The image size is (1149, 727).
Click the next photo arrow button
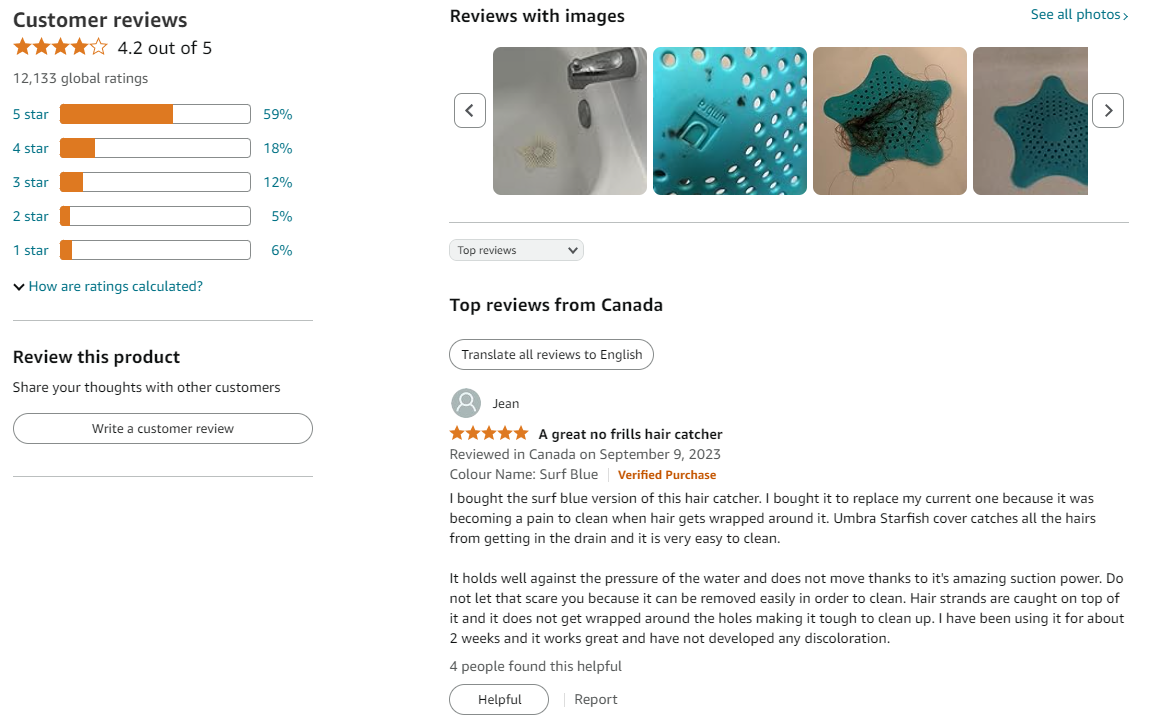point(1108,111)
